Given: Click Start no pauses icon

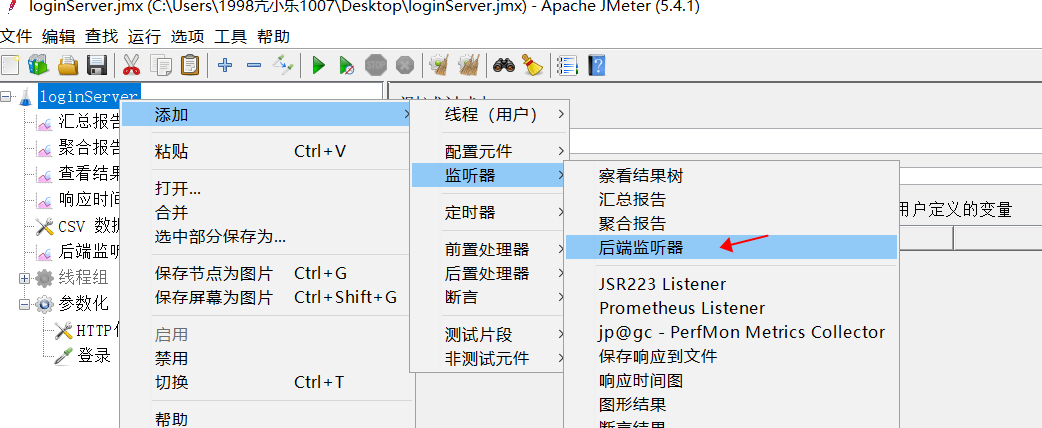Looking at the screenshot, I should [x=346, y=65].
